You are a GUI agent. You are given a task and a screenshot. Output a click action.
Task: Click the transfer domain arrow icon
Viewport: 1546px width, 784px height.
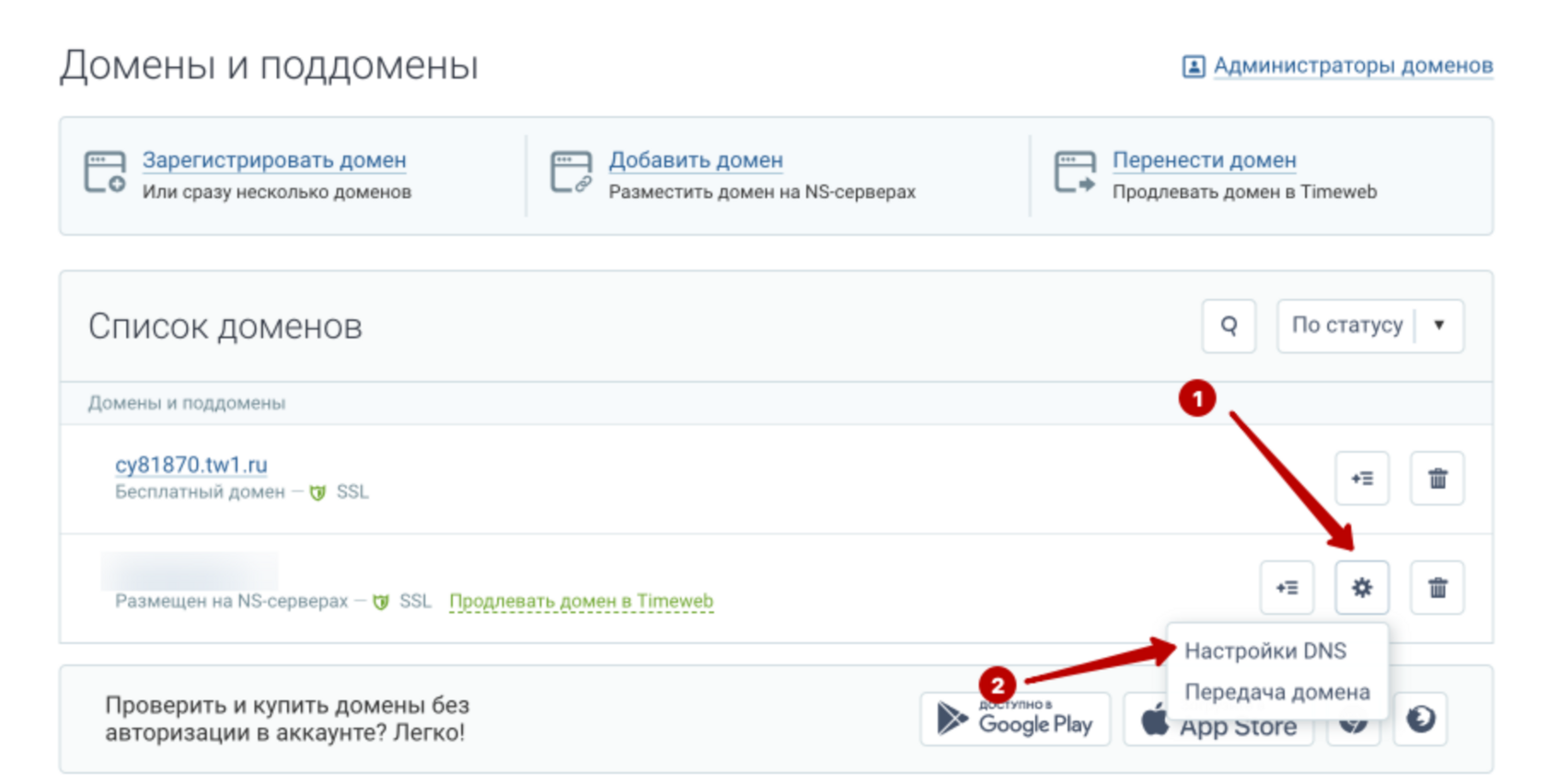point(1075,173)
